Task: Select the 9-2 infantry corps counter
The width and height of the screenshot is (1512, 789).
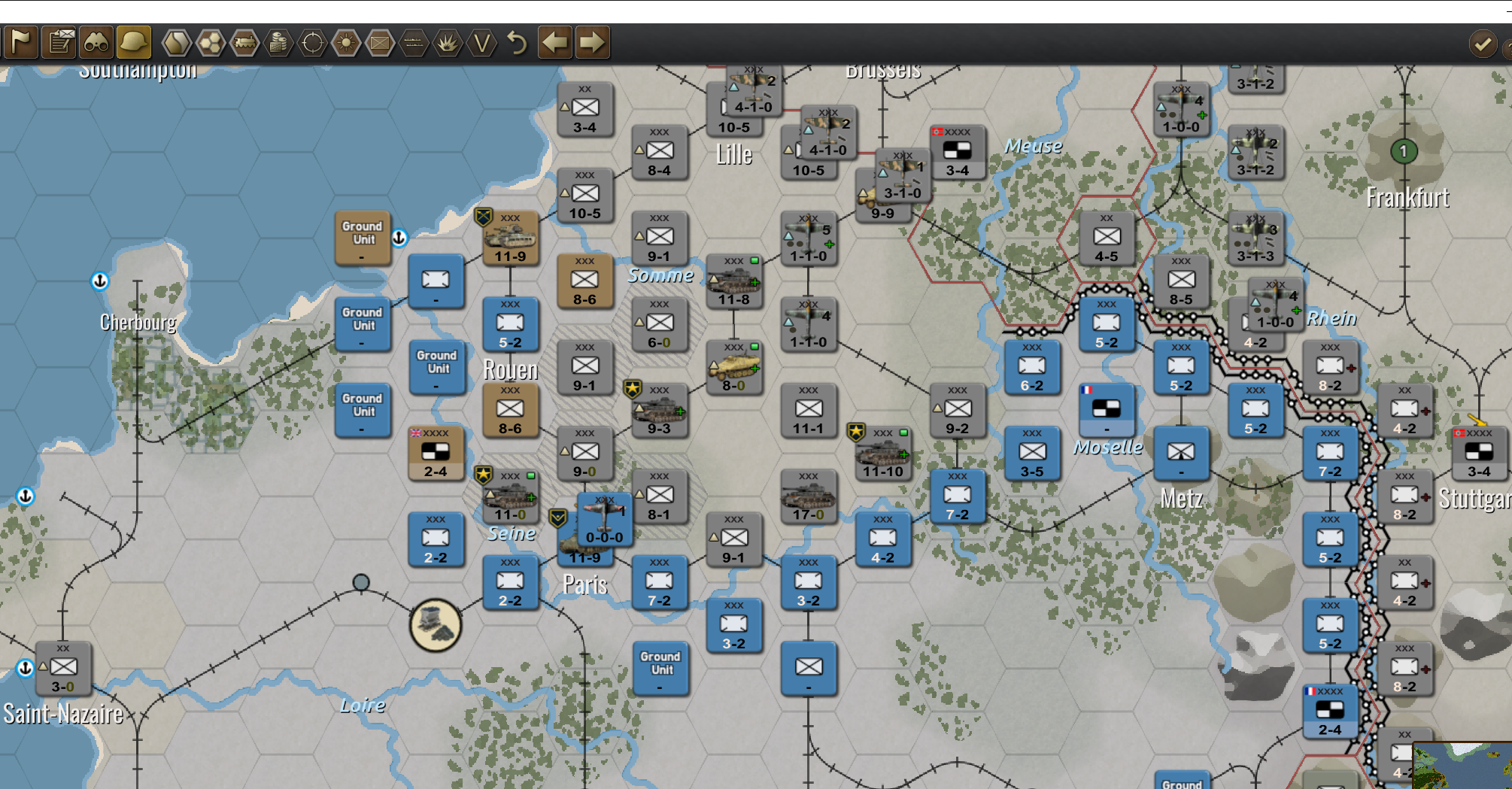Action: pyautogui.click(x=957, y=410)
